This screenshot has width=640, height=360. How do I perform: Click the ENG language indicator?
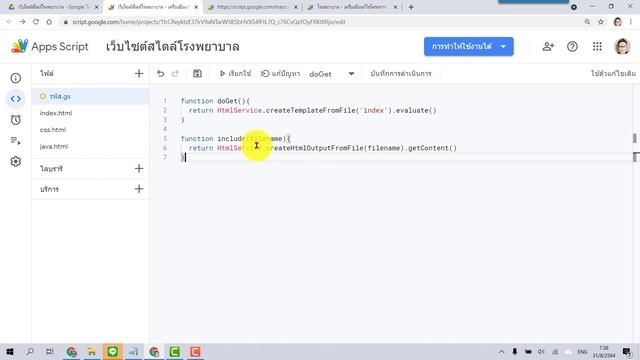(582, 351)
